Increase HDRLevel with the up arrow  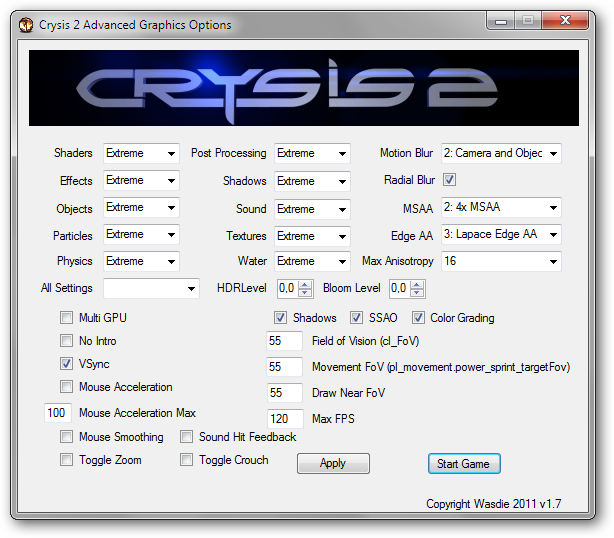[x=305, y=284]
